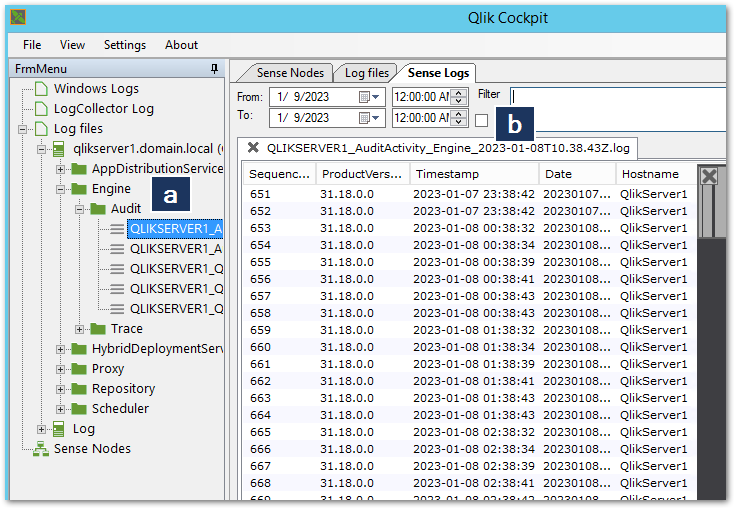Open the Settings menu

[125, 45]
